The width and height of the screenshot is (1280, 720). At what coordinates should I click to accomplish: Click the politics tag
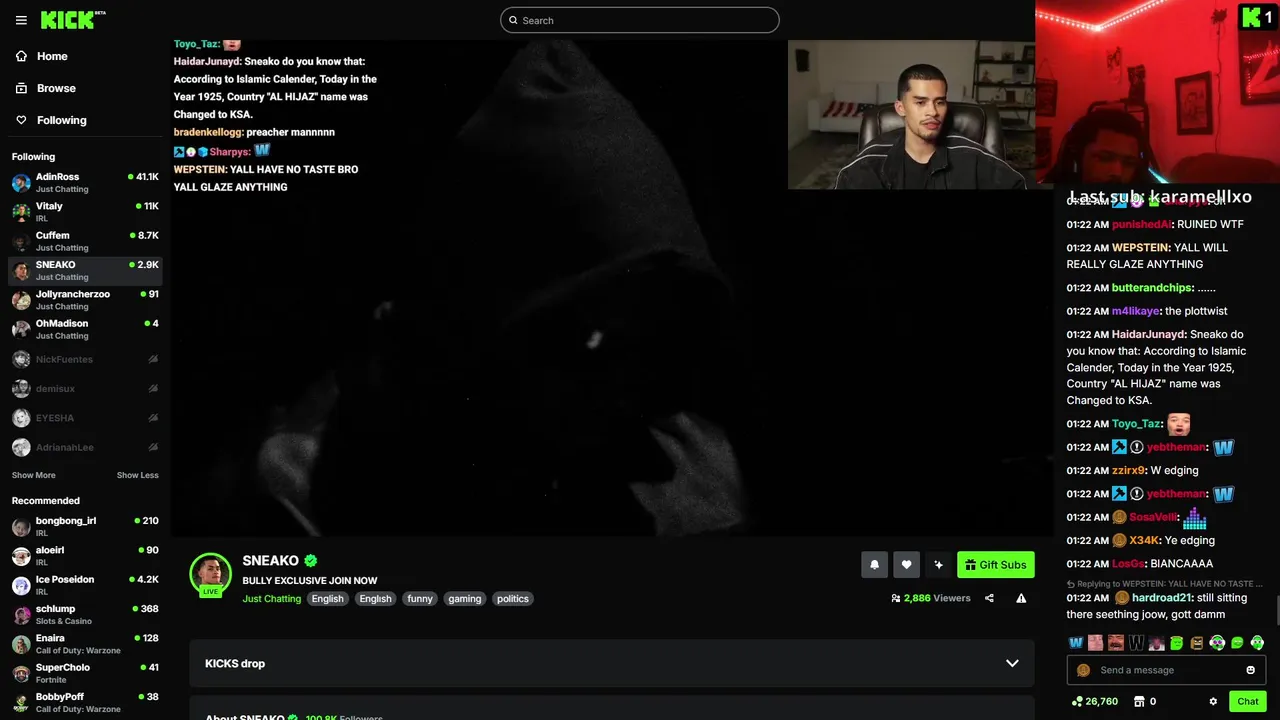click(513, 599)
